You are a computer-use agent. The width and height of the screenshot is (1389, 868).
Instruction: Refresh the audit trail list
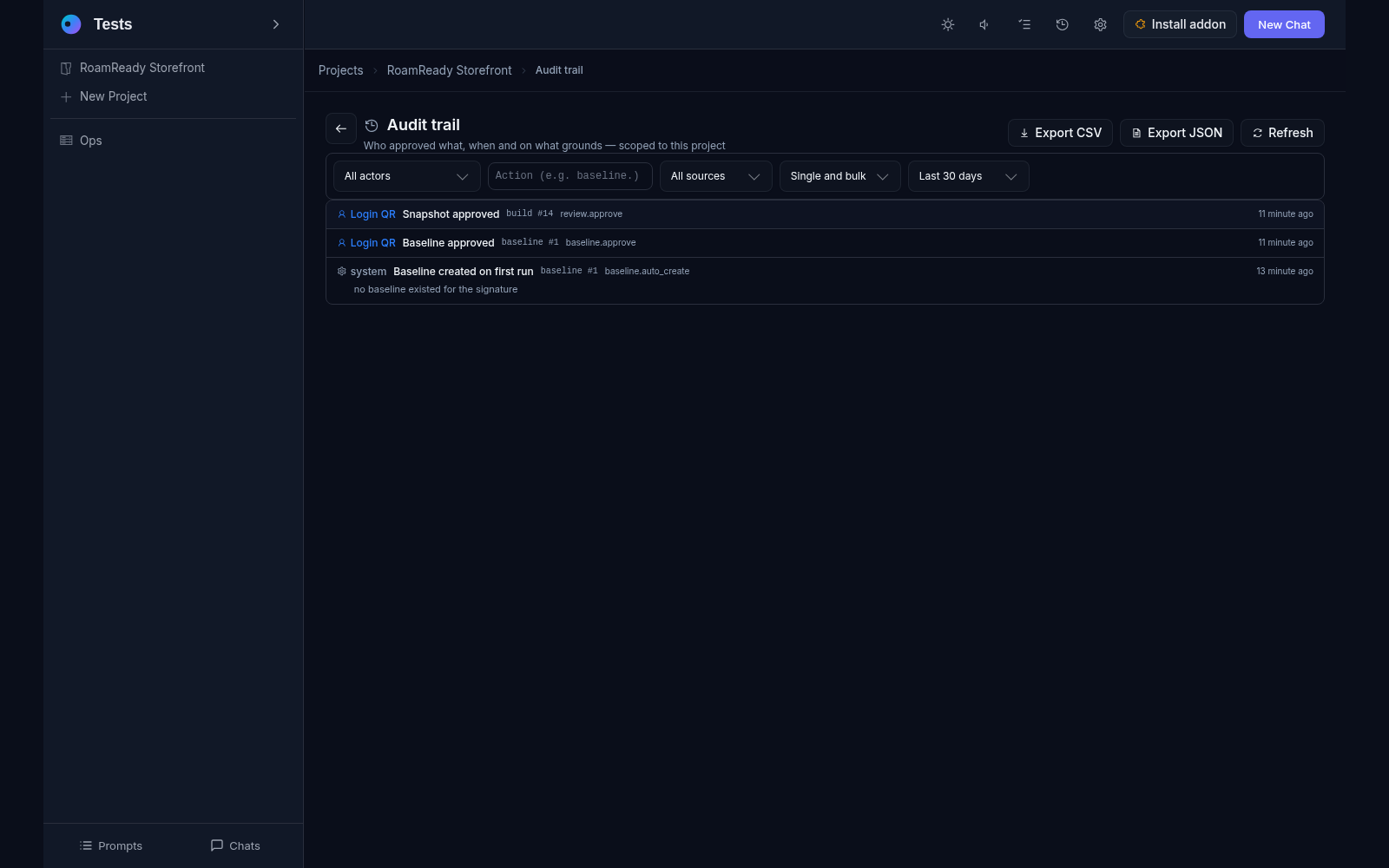pyautogui.click(x=1282, y=133)
